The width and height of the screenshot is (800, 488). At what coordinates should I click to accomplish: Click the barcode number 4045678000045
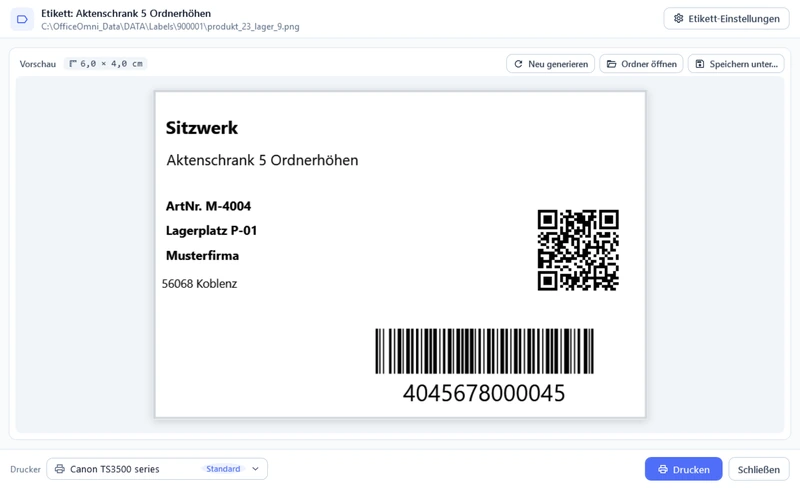tap(484, 393)
